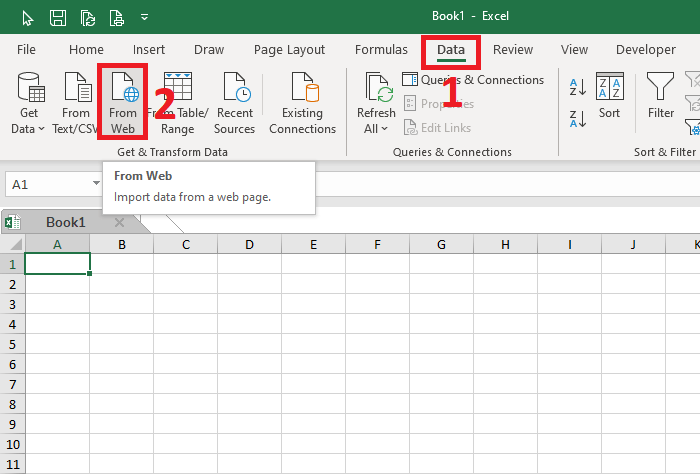Click into the formula bar

click(507, 183)
